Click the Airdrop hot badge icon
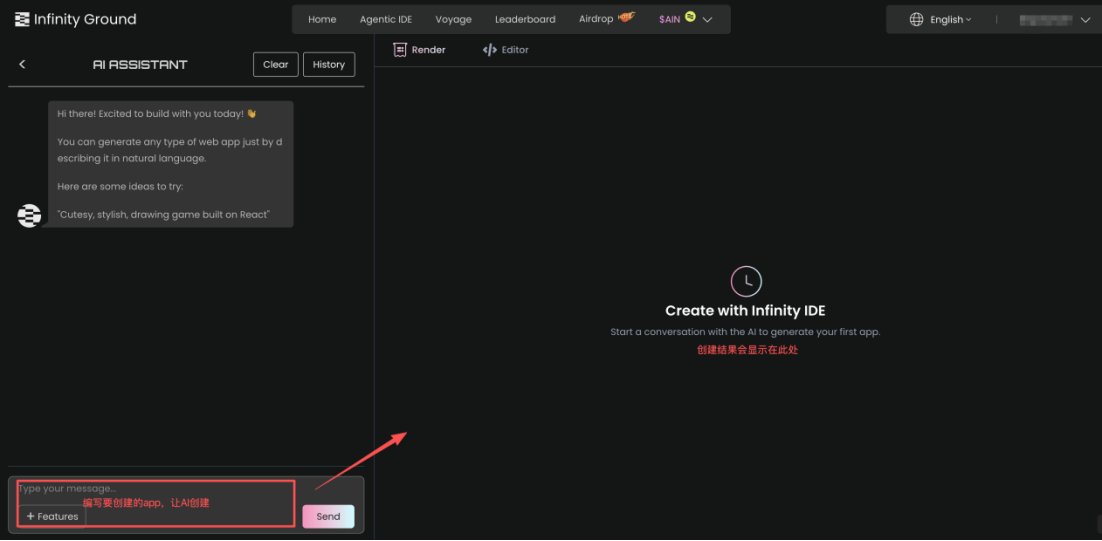This screenshot has height=541, width=1102. [626, 17]
